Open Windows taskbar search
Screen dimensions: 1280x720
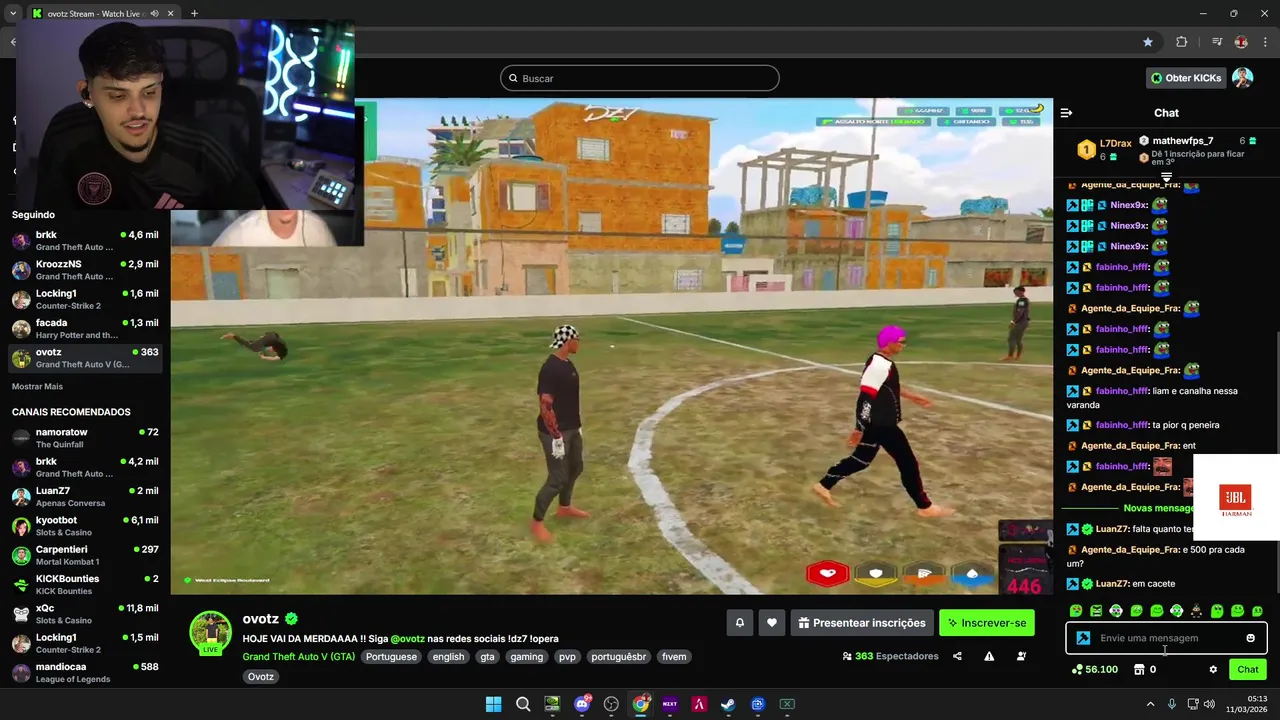(523, 704)
